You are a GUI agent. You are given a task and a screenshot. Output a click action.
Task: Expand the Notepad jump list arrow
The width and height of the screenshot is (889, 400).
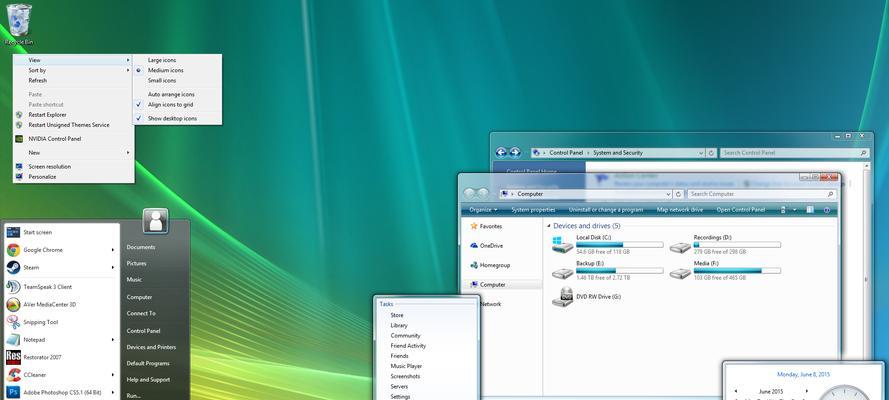[x=113, y=339]
